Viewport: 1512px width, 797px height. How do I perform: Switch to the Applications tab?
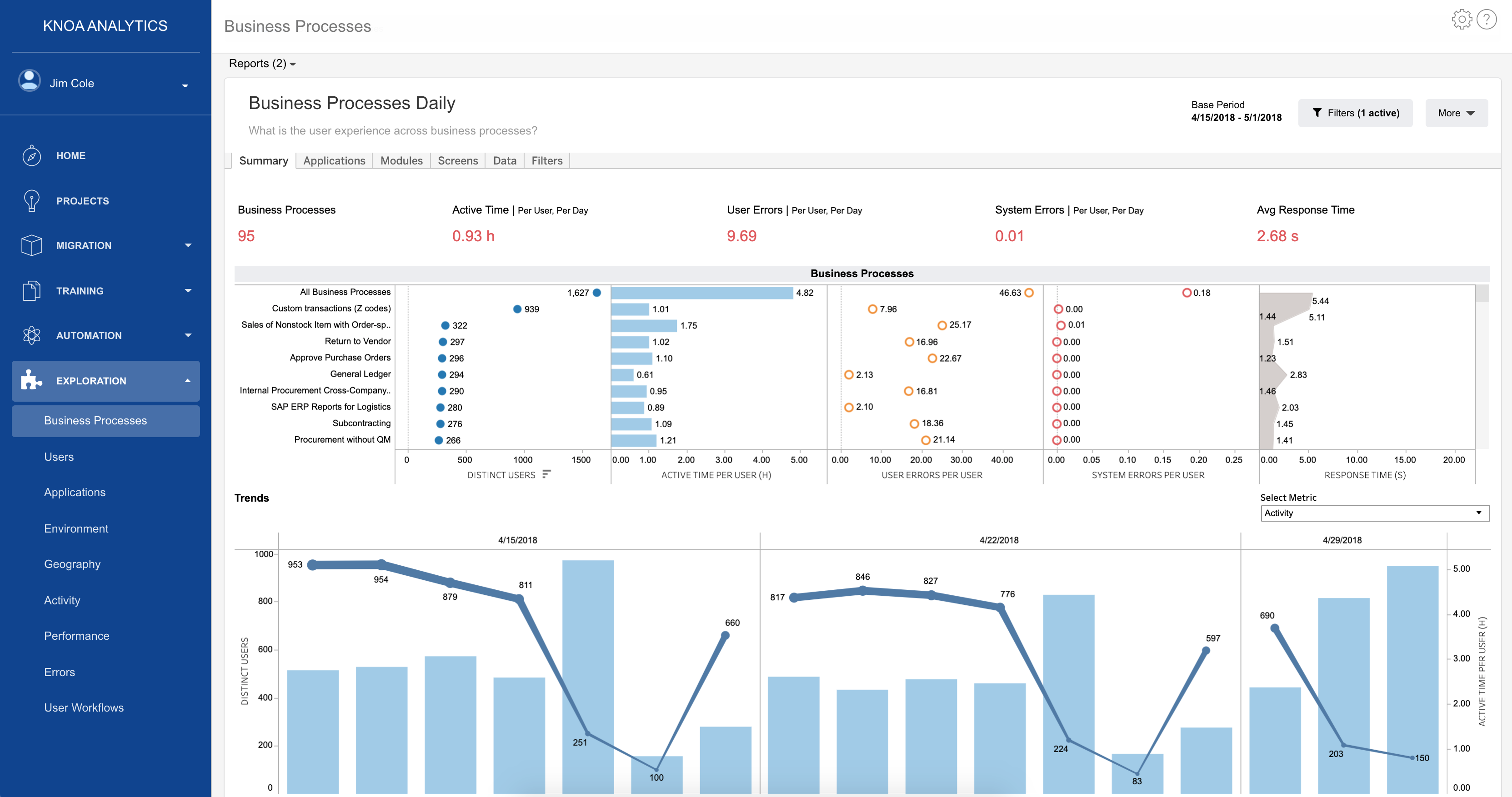(x=334, y=161)
